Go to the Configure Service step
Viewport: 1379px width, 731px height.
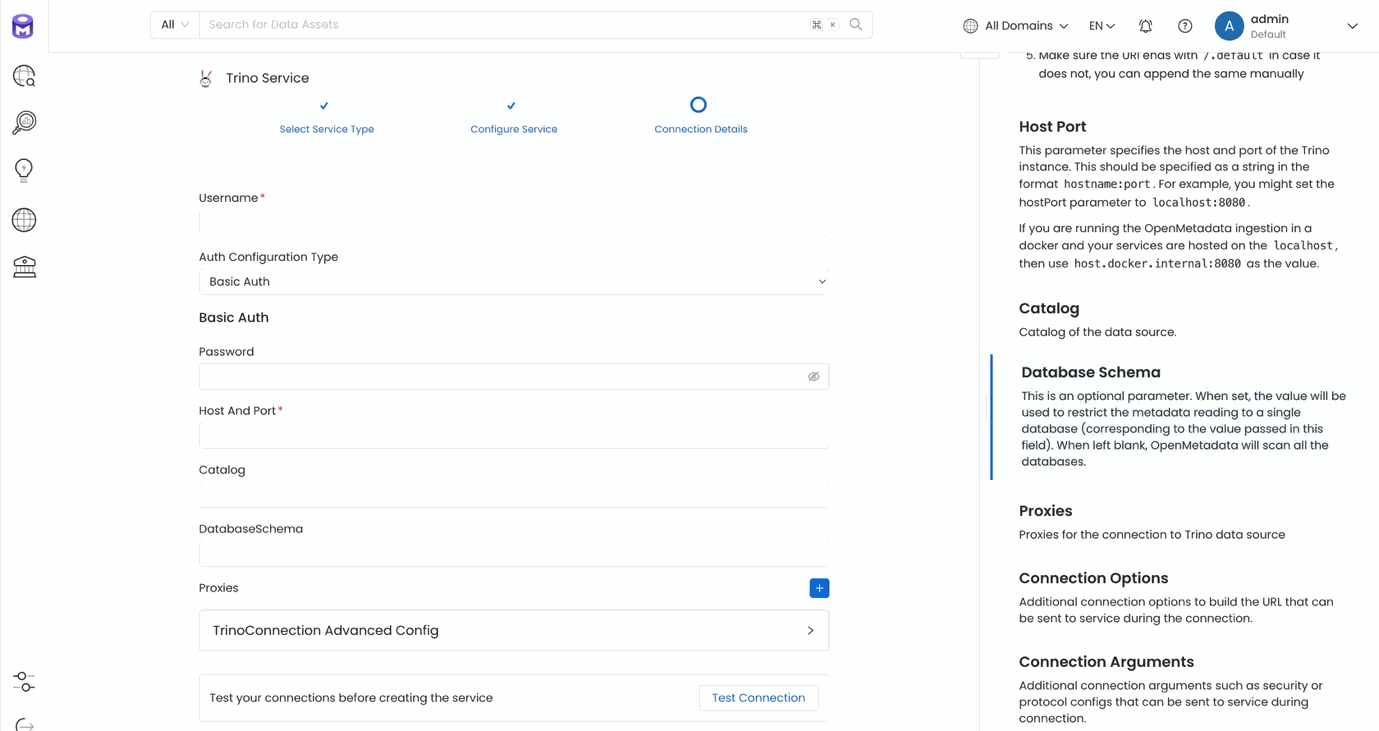(x=514, y=129)
